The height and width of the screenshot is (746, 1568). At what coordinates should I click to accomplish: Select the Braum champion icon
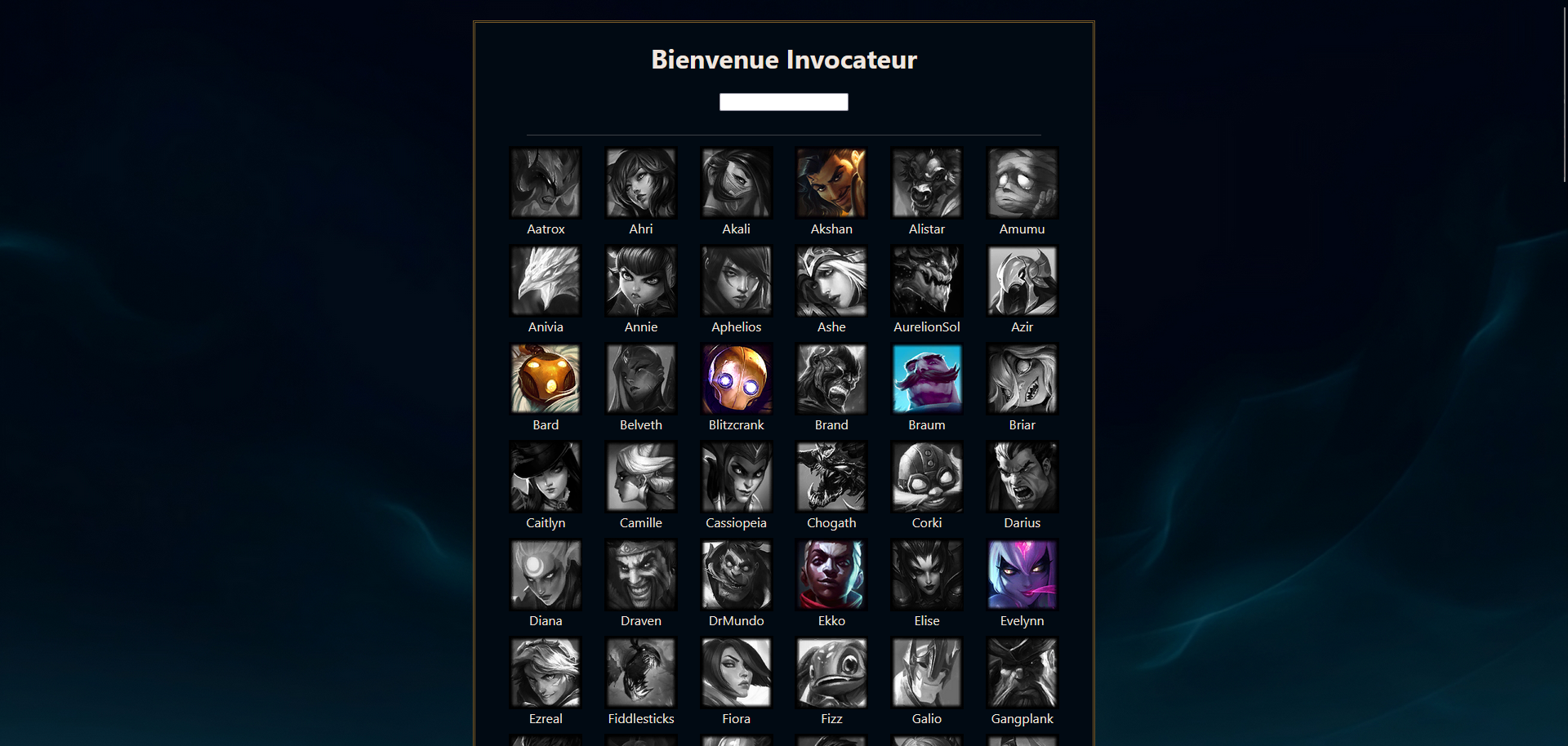927,379
